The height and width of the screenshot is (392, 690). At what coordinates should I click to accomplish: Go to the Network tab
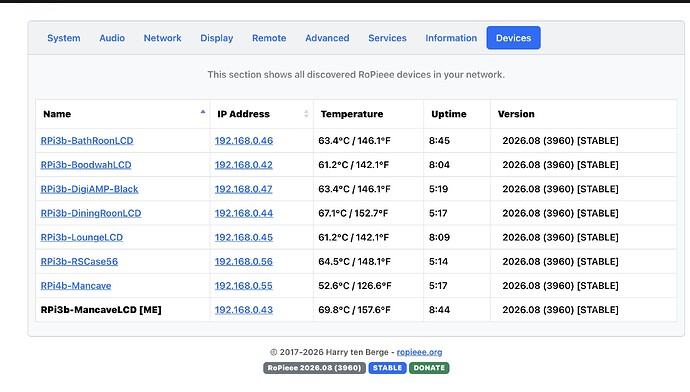coord(162,38)
